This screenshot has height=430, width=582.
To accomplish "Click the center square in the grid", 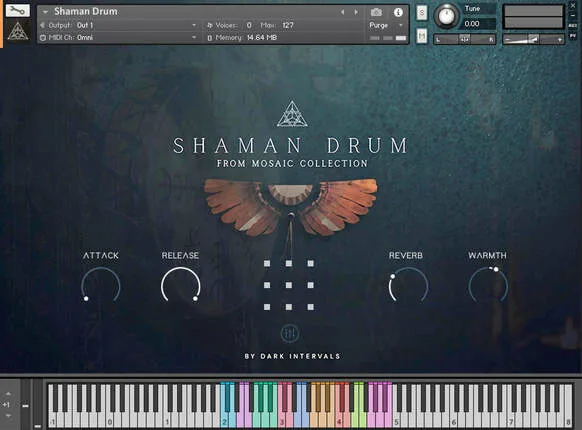I will click(289, 285).
